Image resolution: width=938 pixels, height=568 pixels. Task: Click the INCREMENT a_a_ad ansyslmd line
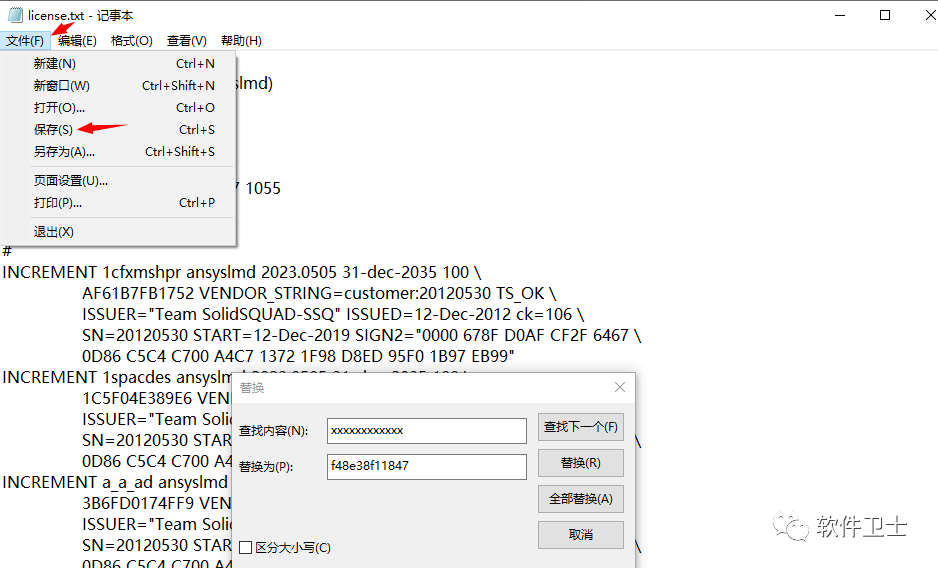tap(115, 482)
